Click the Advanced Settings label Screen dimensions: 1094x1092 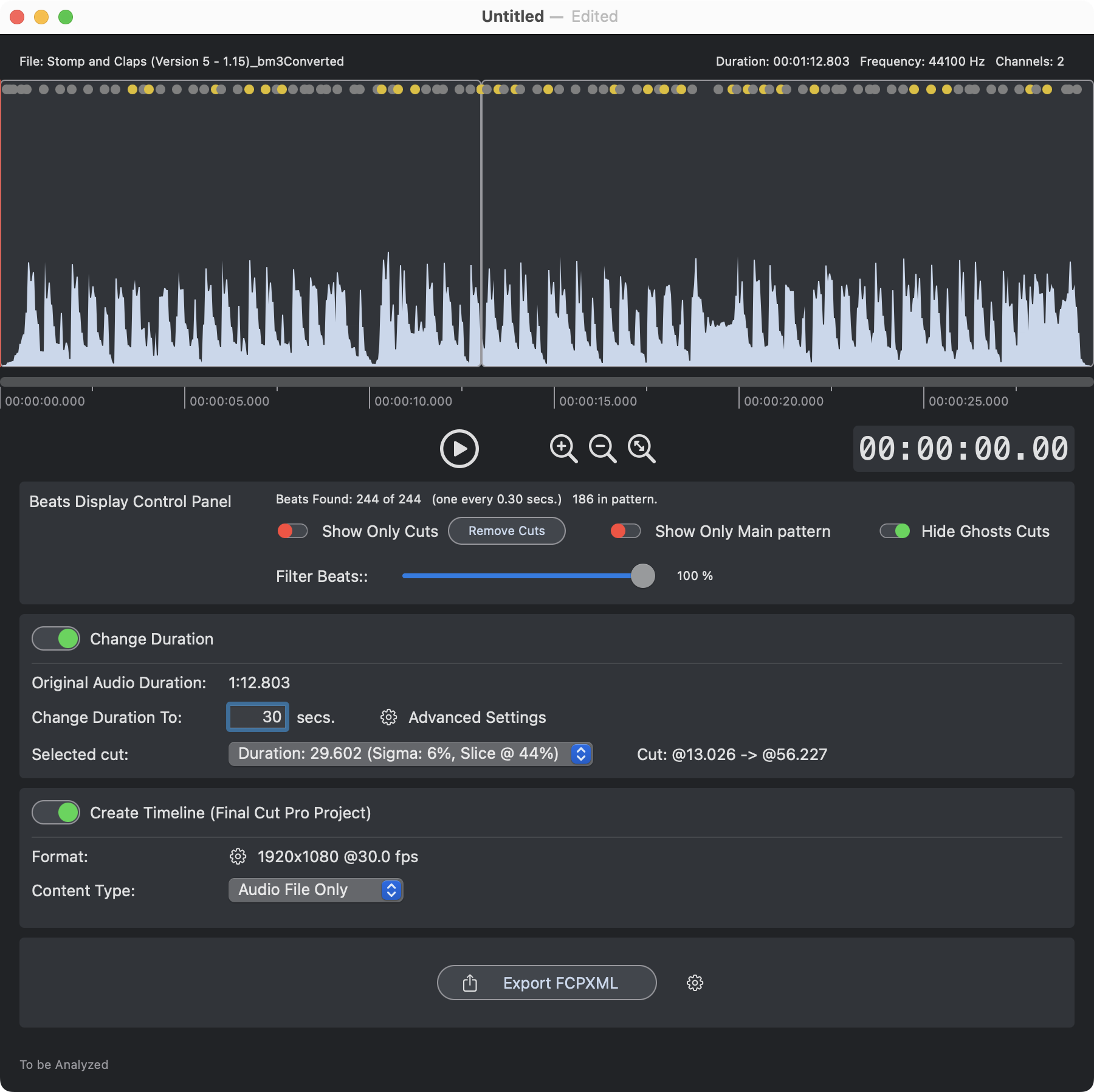click(x=477, y=717)
